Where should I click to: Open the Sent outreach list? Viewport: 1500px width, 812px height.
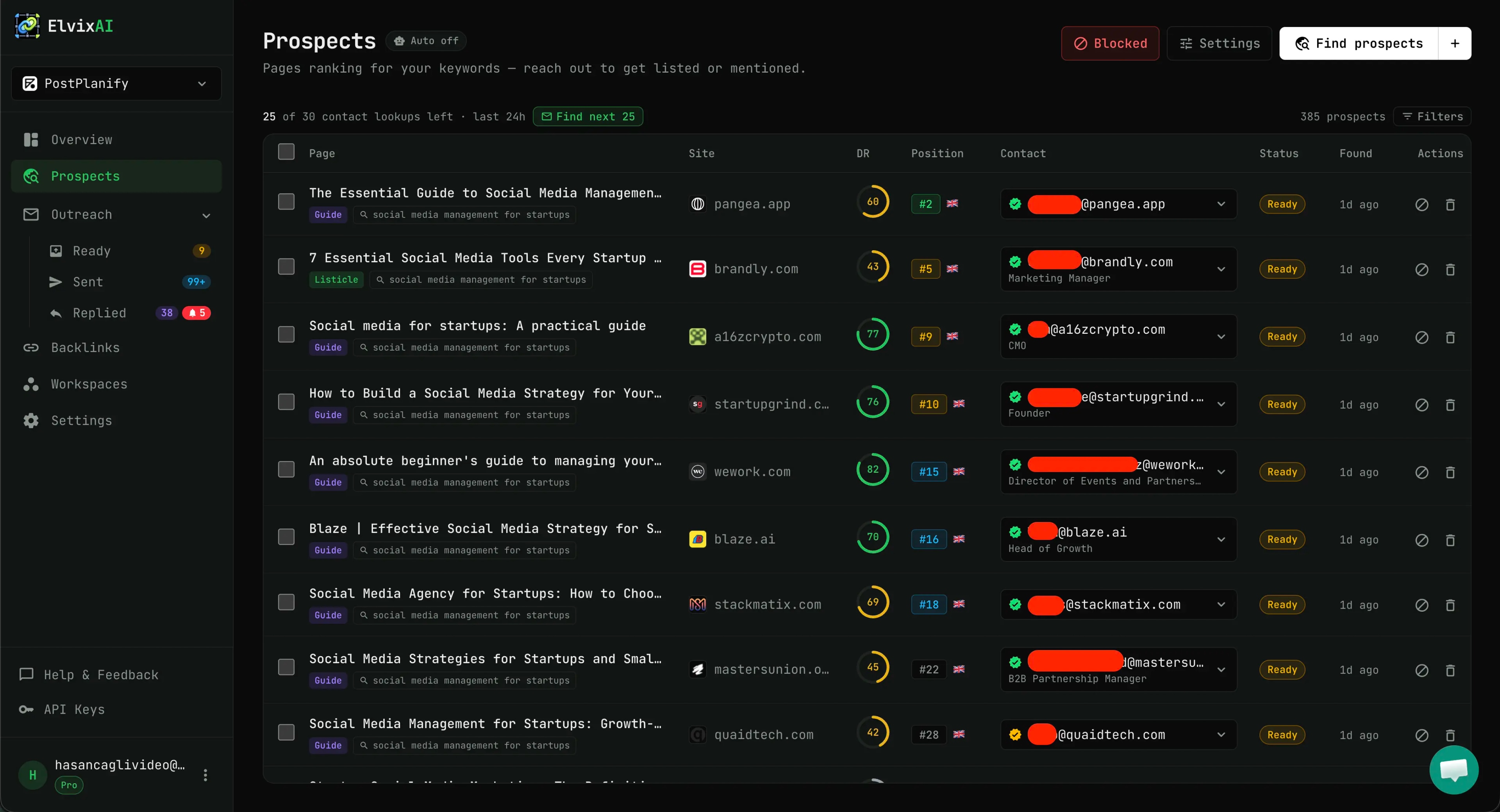coord(129,282)
